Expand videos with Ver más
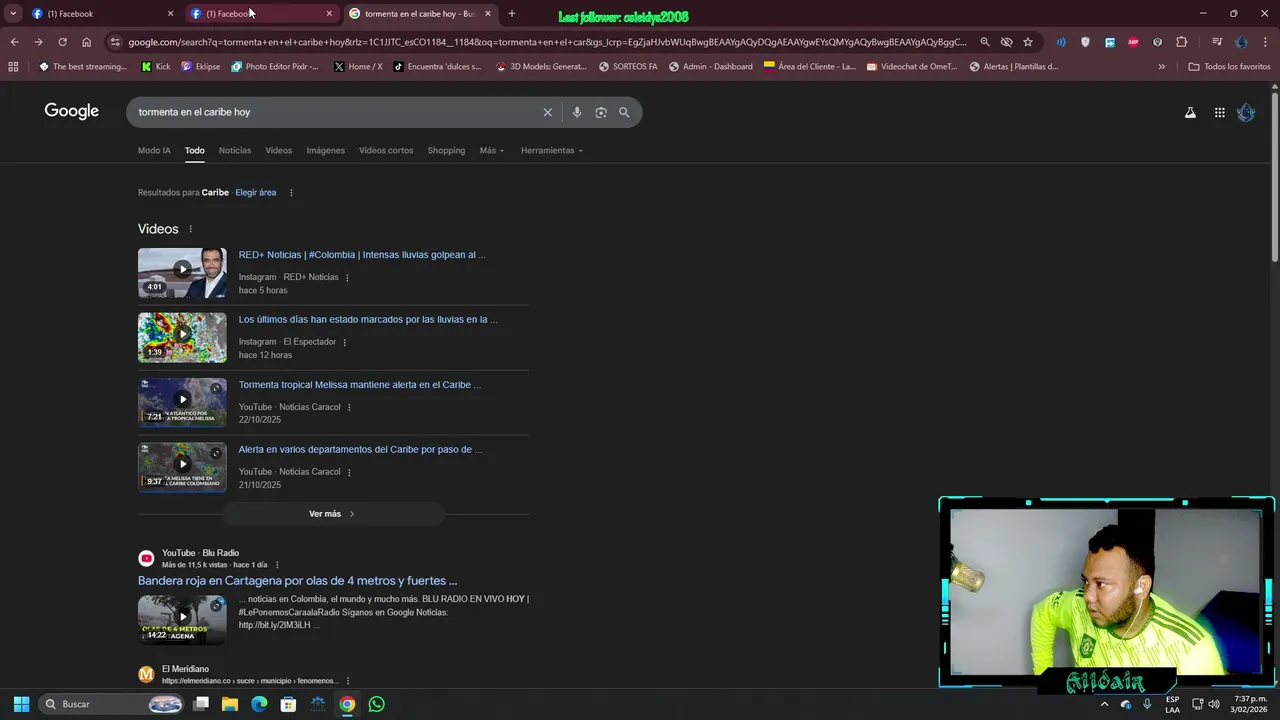Screen dimensions: 1280x720 click(x=332, y=514)
